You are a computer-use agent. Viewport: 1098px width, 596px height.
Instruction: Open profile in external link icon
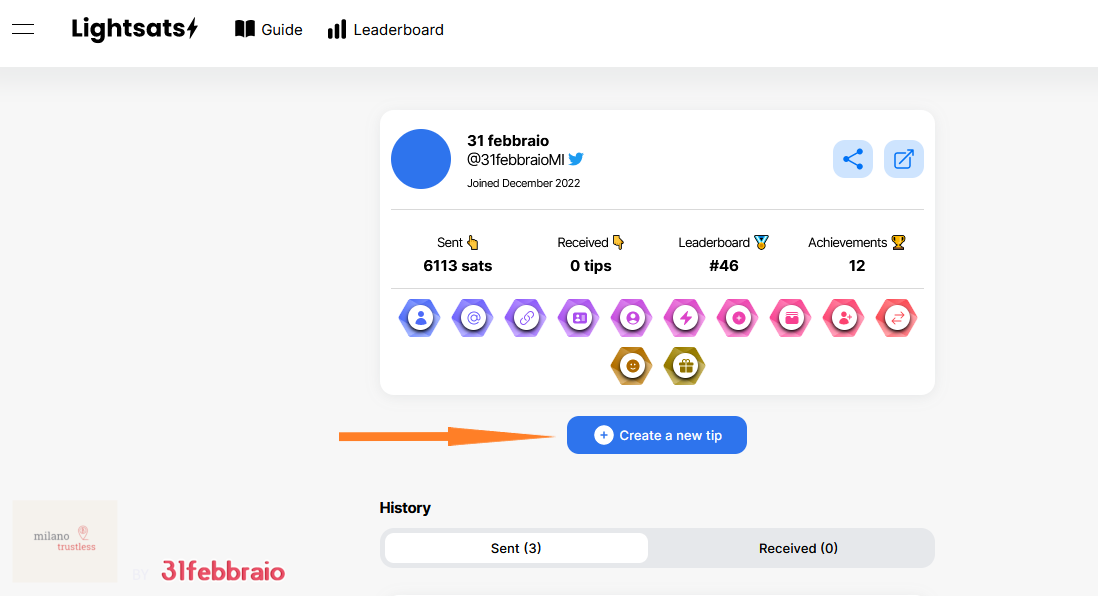tap(903, 159)
